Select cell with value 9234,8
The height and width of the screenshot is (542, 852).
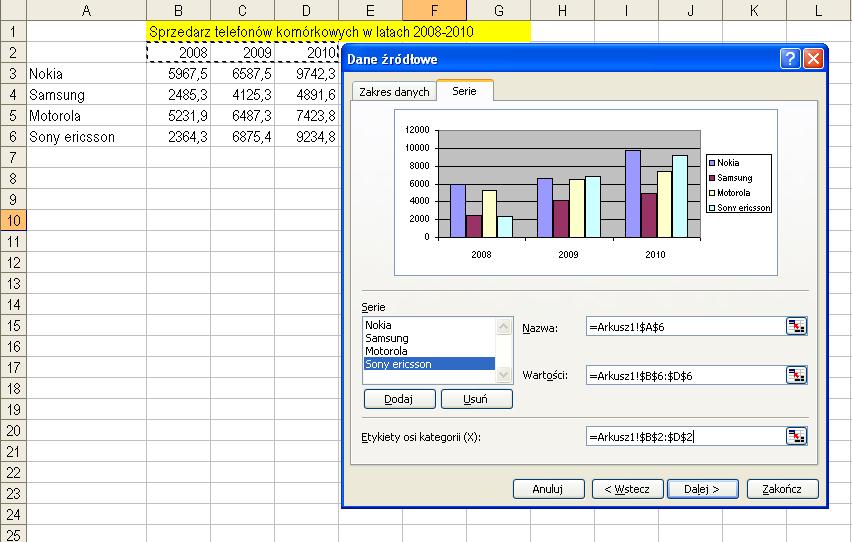click(306, 136)
